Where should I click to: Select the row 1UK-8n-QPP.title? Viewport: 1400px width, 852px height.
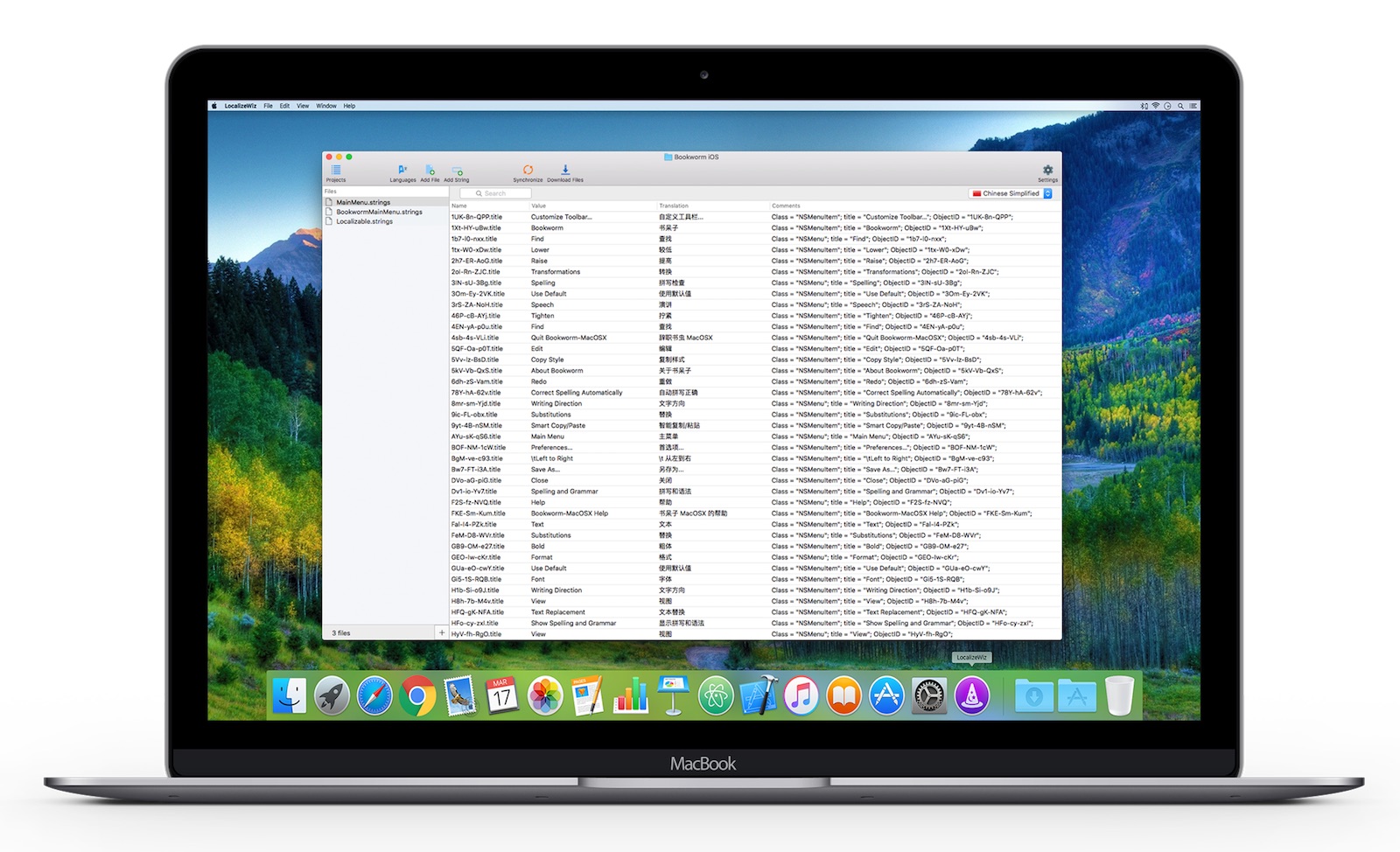pyautogui.click(x=755, y=217)
